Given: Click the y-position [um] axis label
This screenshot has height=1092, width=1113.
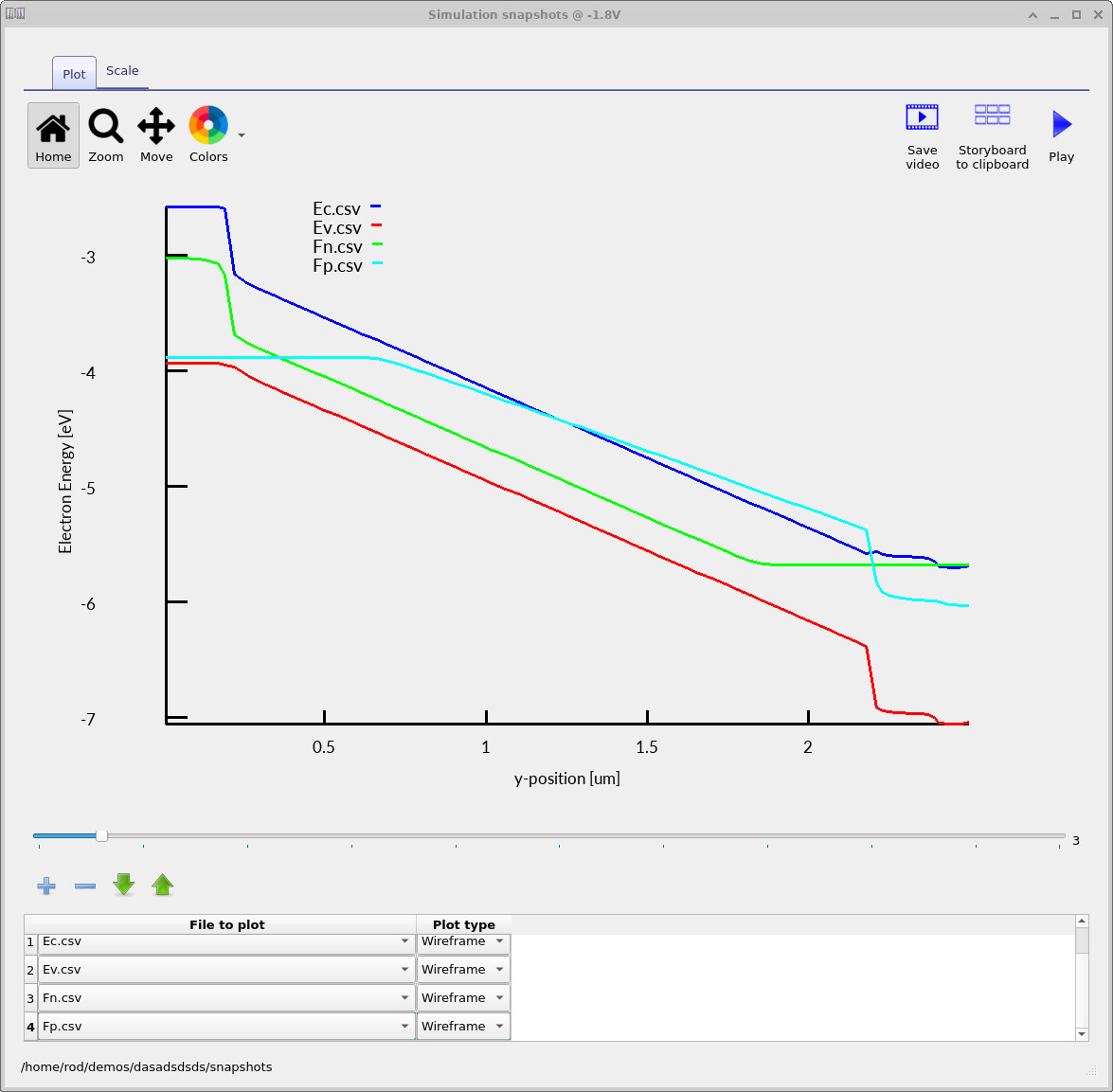Looking at the screenshot, I should [x=567, y=779].
